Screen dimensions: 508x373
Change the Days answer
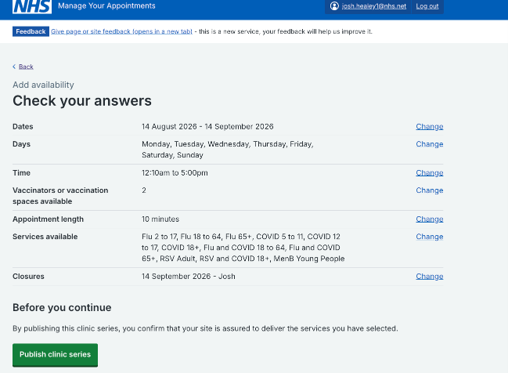point(429,144)
